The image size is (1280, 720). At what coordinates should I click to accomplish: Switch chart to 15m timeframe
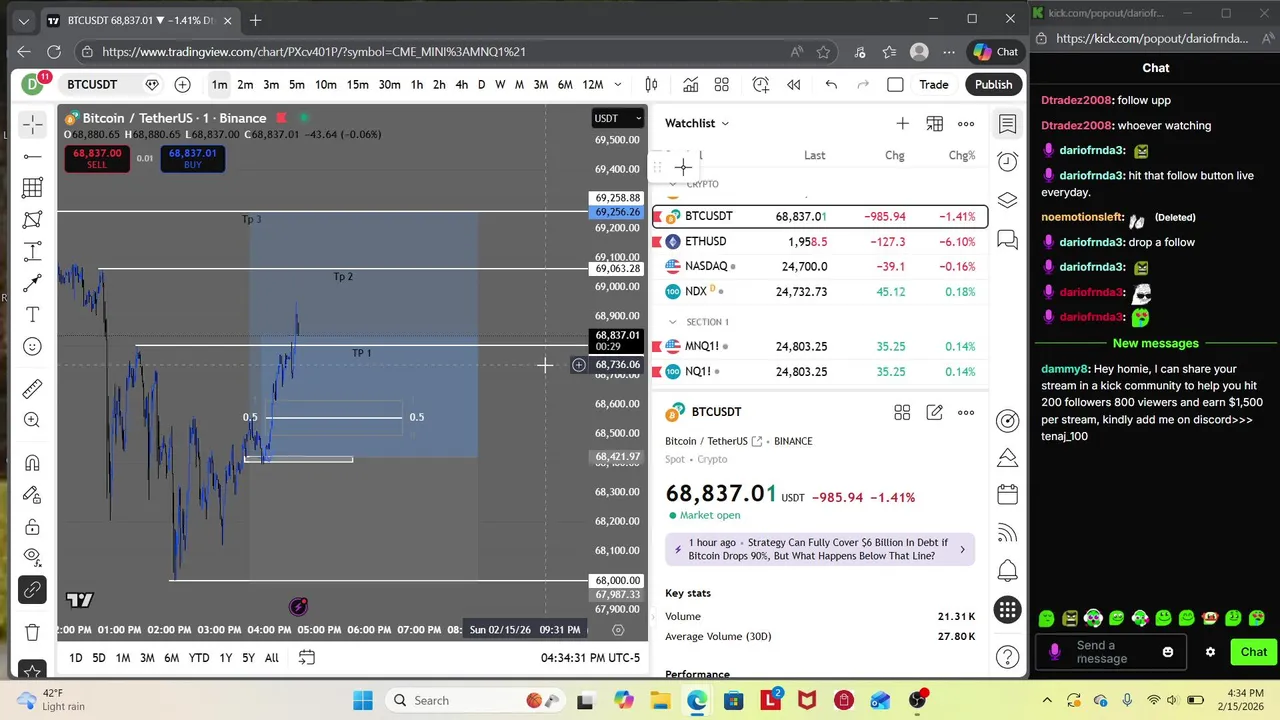coord(358,85)
